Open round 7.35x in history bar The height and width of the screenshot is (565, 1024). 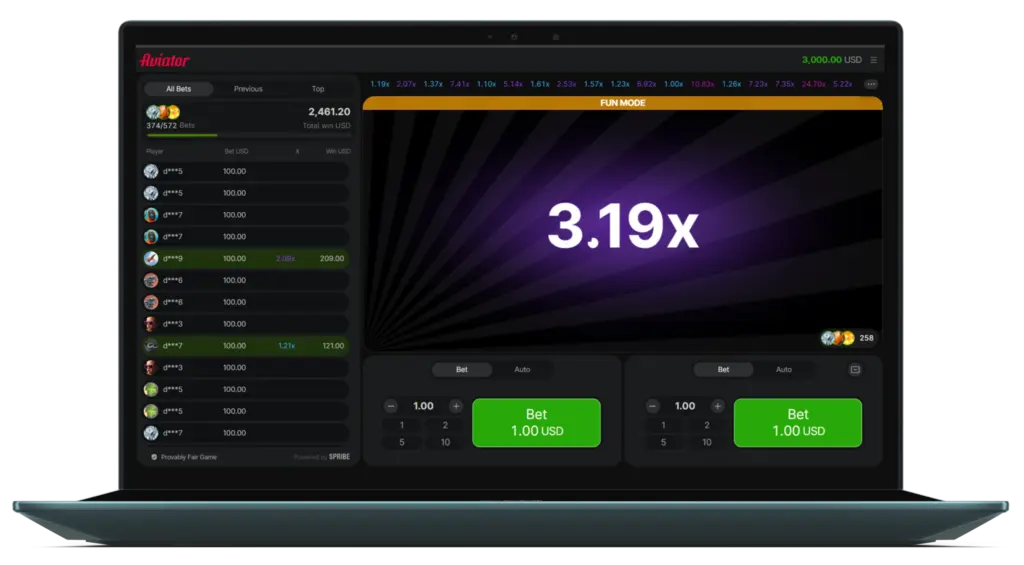tap(784, 84)
